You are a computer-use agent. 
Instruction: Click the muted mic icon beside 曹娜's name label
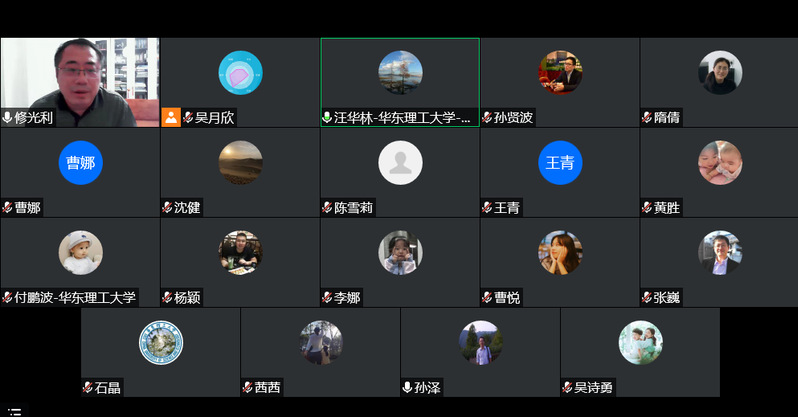(7, 208)
